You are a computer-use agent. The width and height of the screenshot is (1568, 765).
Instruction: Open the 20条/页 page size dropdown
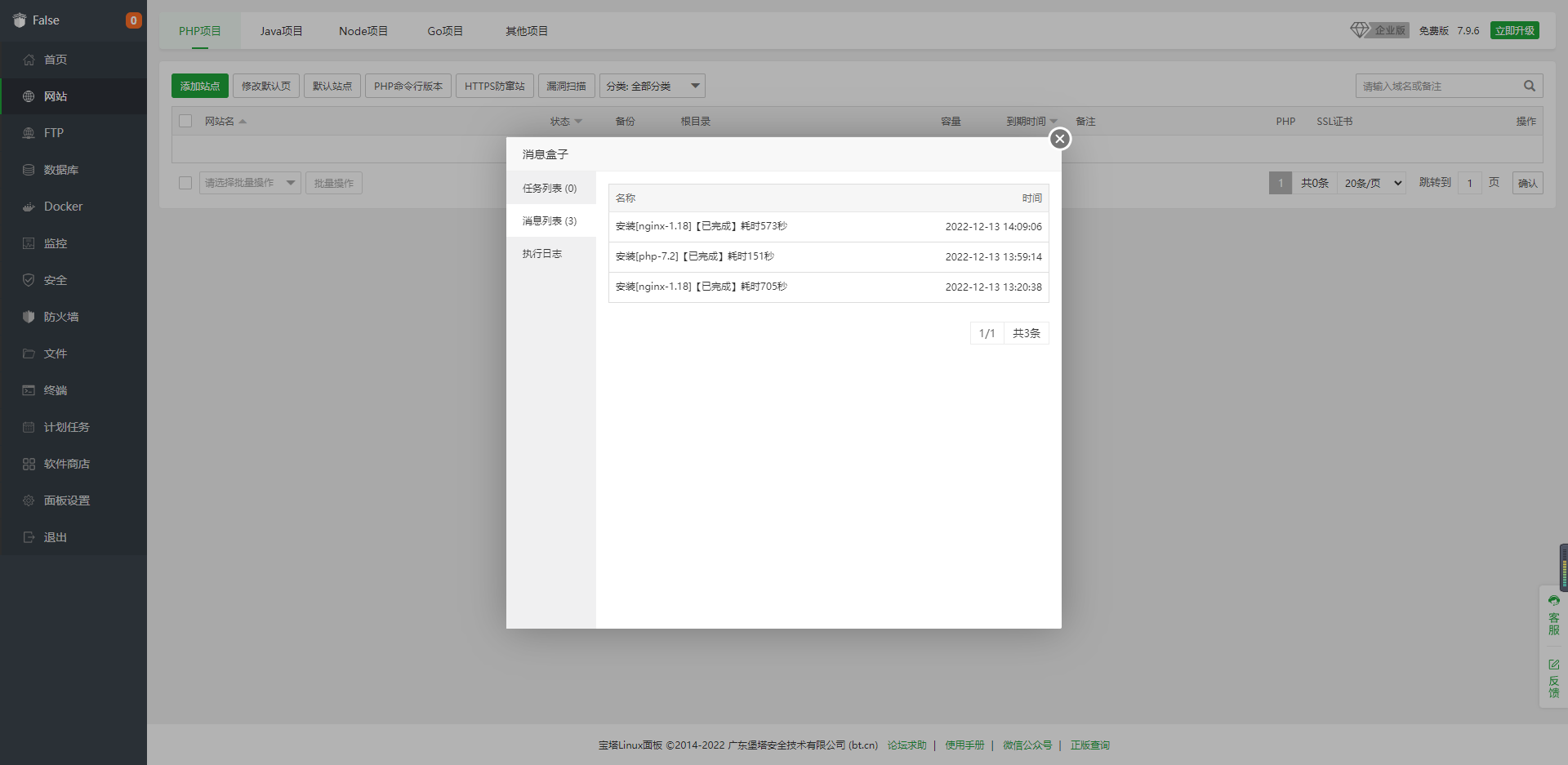pyautogui.click(x=1372, y=183)
